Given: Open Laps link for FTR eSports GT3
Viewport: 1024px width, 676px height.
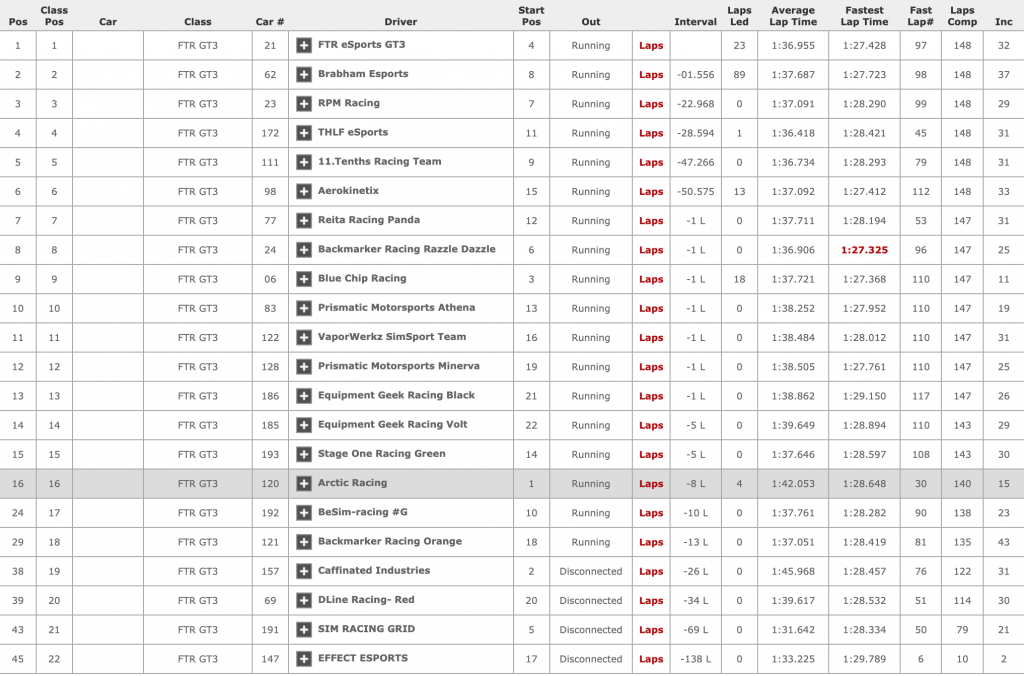Looking at the screenshot, I should tap(651, 46).
